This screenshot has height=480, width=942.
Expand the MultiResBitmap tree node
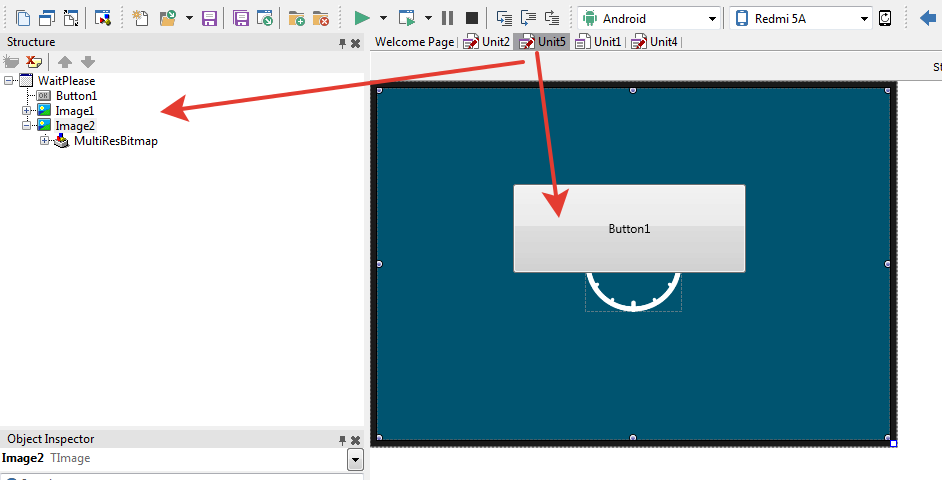[44, 141]
